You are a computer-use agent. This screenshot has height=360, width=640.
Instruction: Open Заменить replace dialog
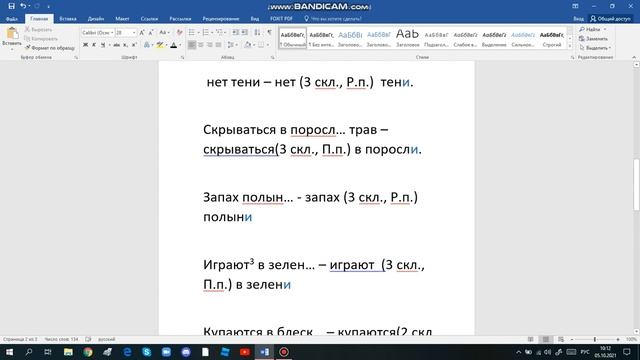point(593,39)
